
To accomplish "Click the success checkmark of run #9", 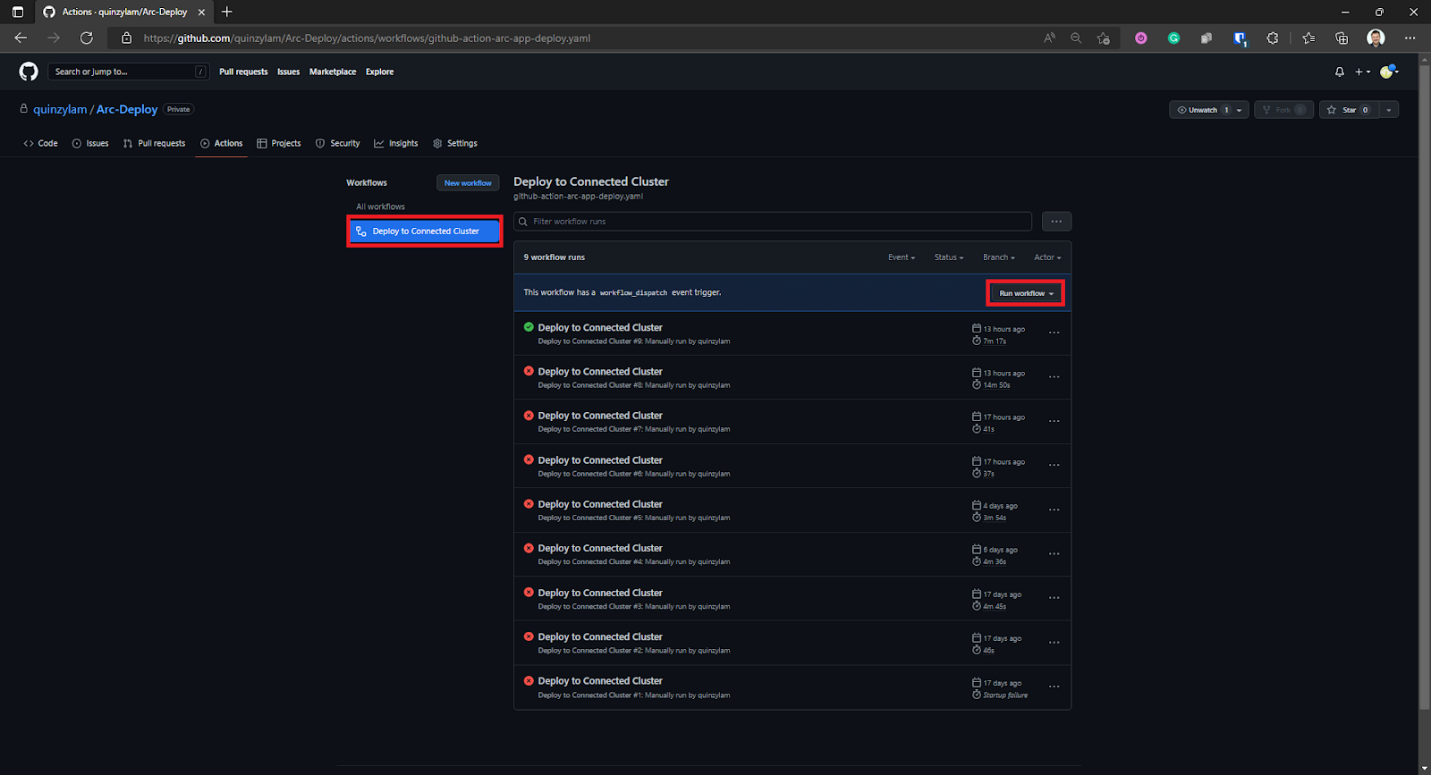I will coord(529,327).
